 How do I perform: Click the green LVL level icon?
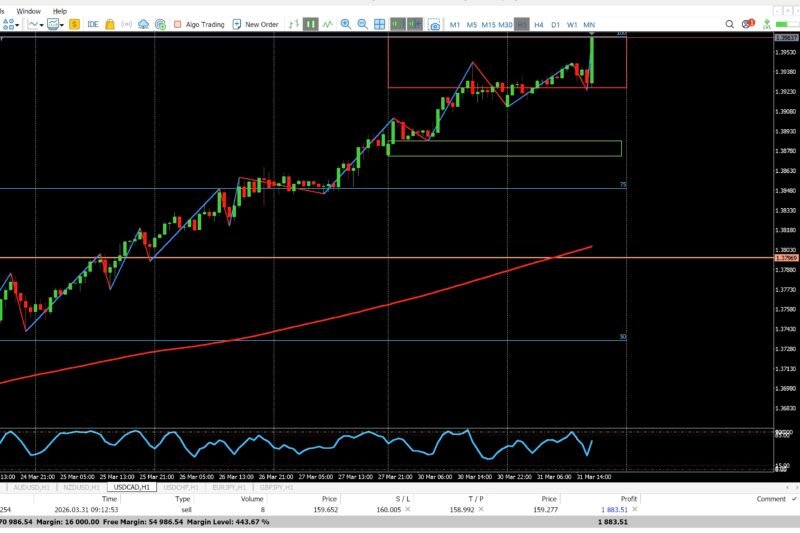click(766, 24)
